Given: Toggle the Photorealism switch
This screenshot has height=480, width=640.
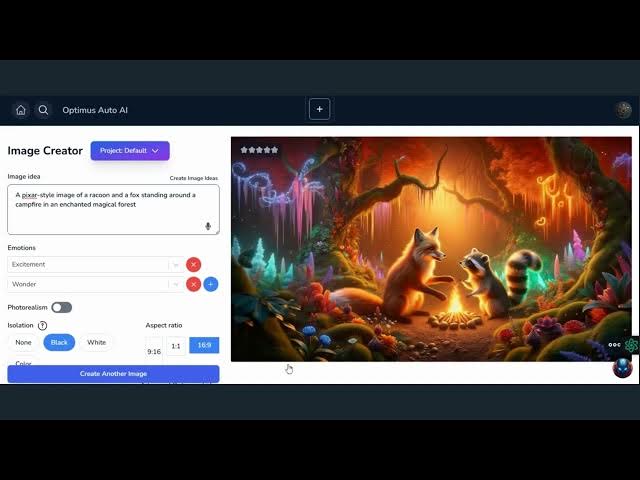Looking at the screenshot, I should point(62,307).
